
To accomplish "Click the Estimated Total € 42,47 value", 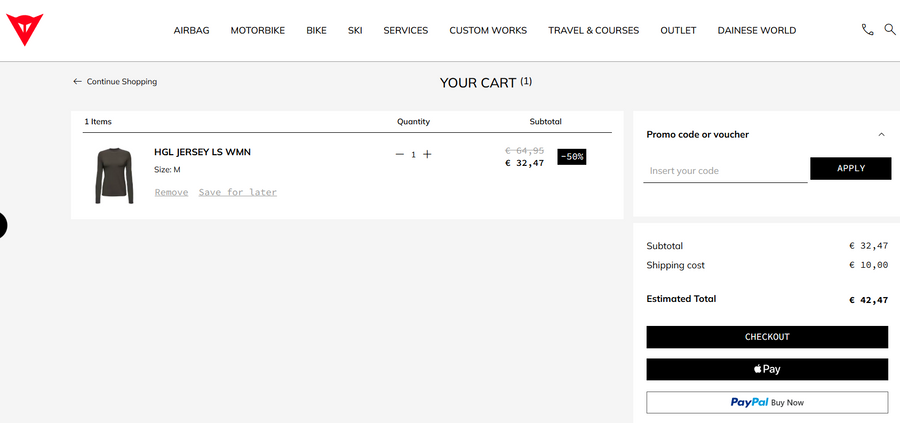I will click(868, 300).
